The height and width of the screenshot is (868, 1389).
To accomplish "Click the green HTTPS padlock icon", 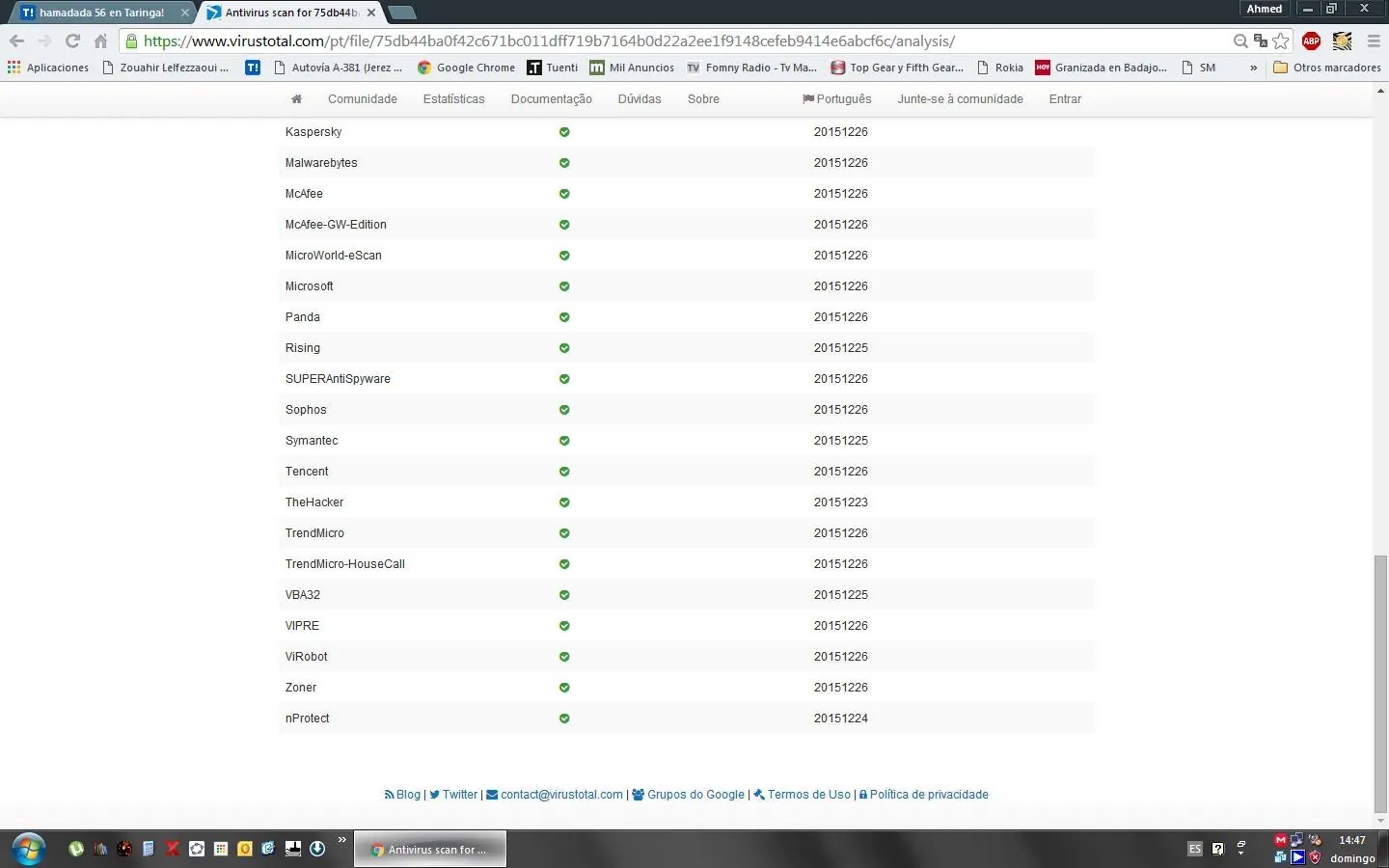I will (x=132, y=41).
